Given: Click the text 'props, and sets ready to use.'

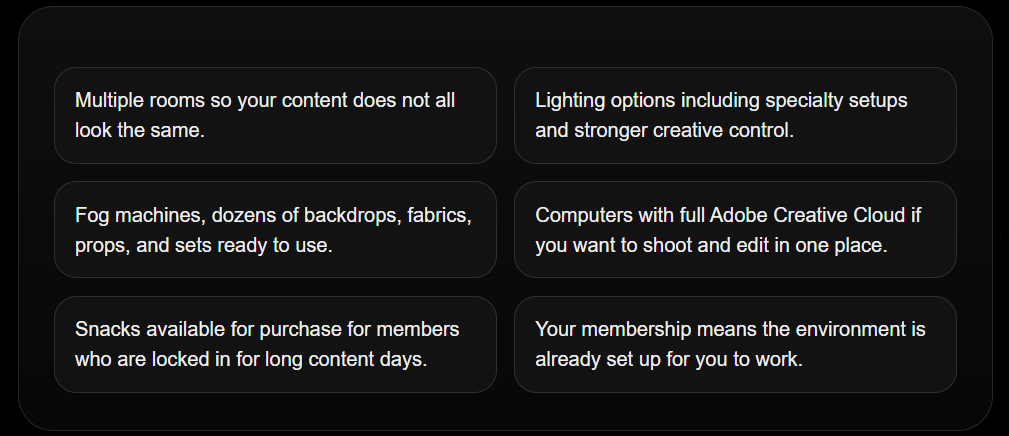Looking at the screenshot, I should (204, 245).
